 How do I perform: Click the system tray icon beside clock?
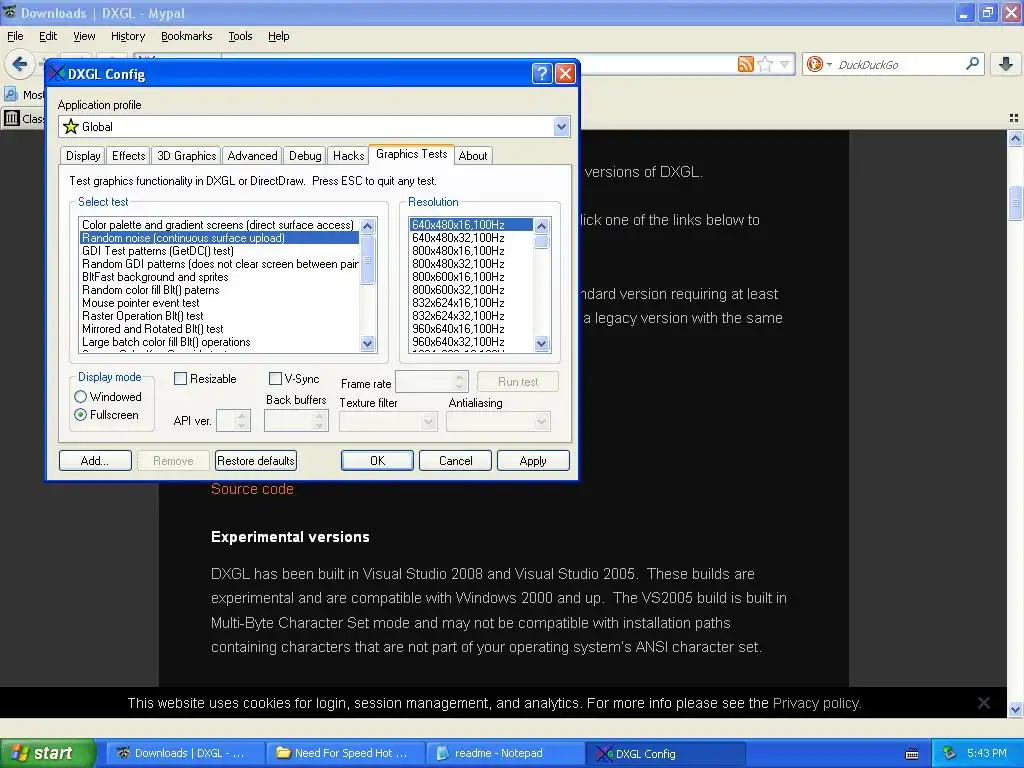click(950, 753)
